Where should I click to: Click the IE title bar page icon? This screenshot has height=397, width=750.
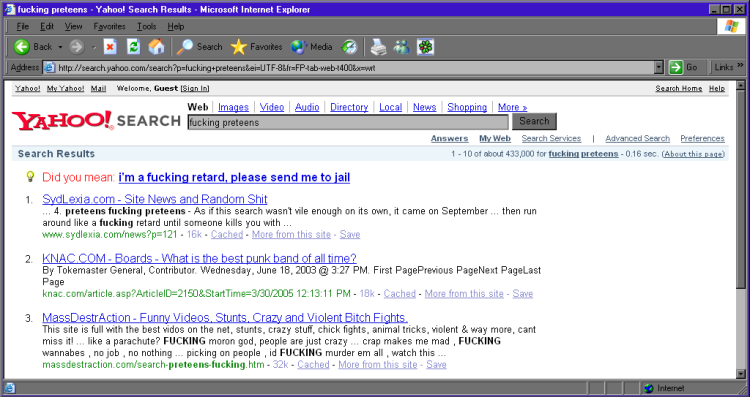coord(10,9)
